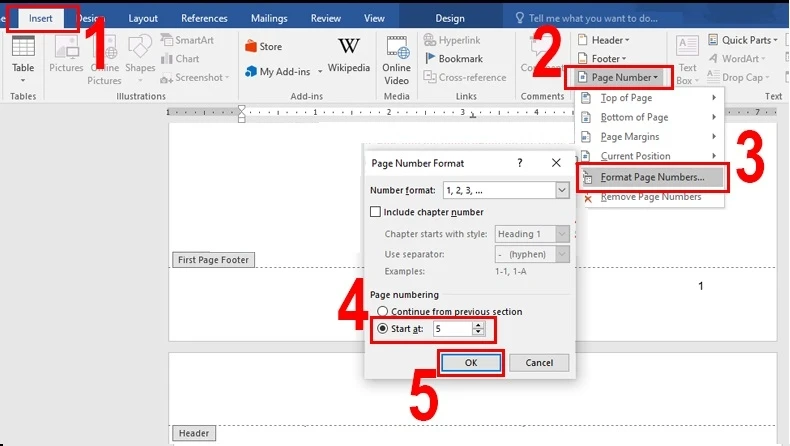The height and width of the screenshot is (446, 790).
Task: Enable Include chapter number checkbox
Action: tap(376, 212)
